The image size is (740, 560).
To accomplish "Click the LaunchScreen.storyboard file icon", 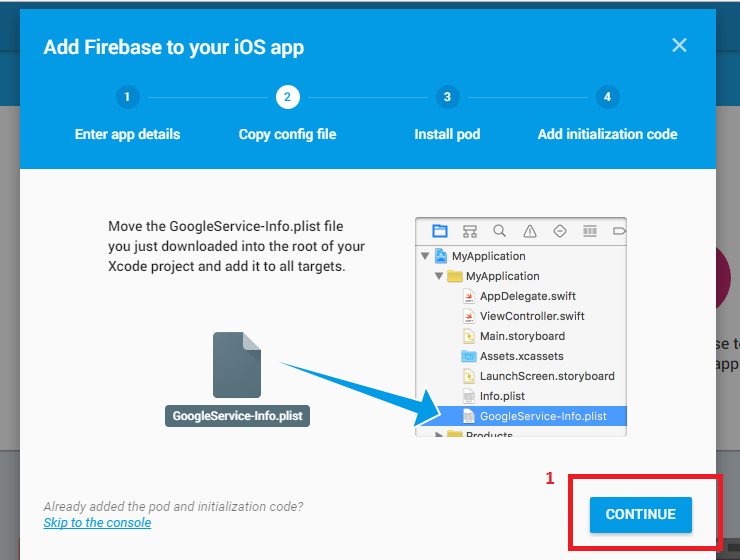I will [469, 376].
